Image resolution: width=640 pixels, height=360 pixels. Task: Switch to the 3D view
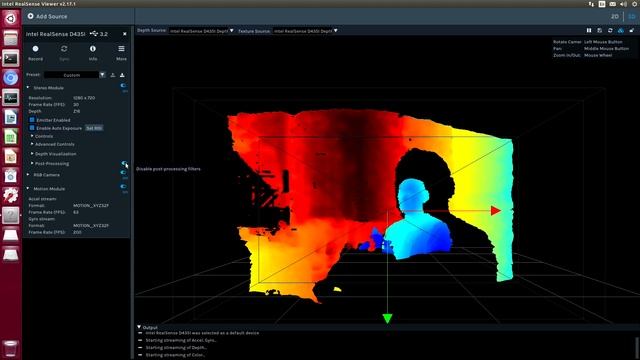click(x=632, y=16)
